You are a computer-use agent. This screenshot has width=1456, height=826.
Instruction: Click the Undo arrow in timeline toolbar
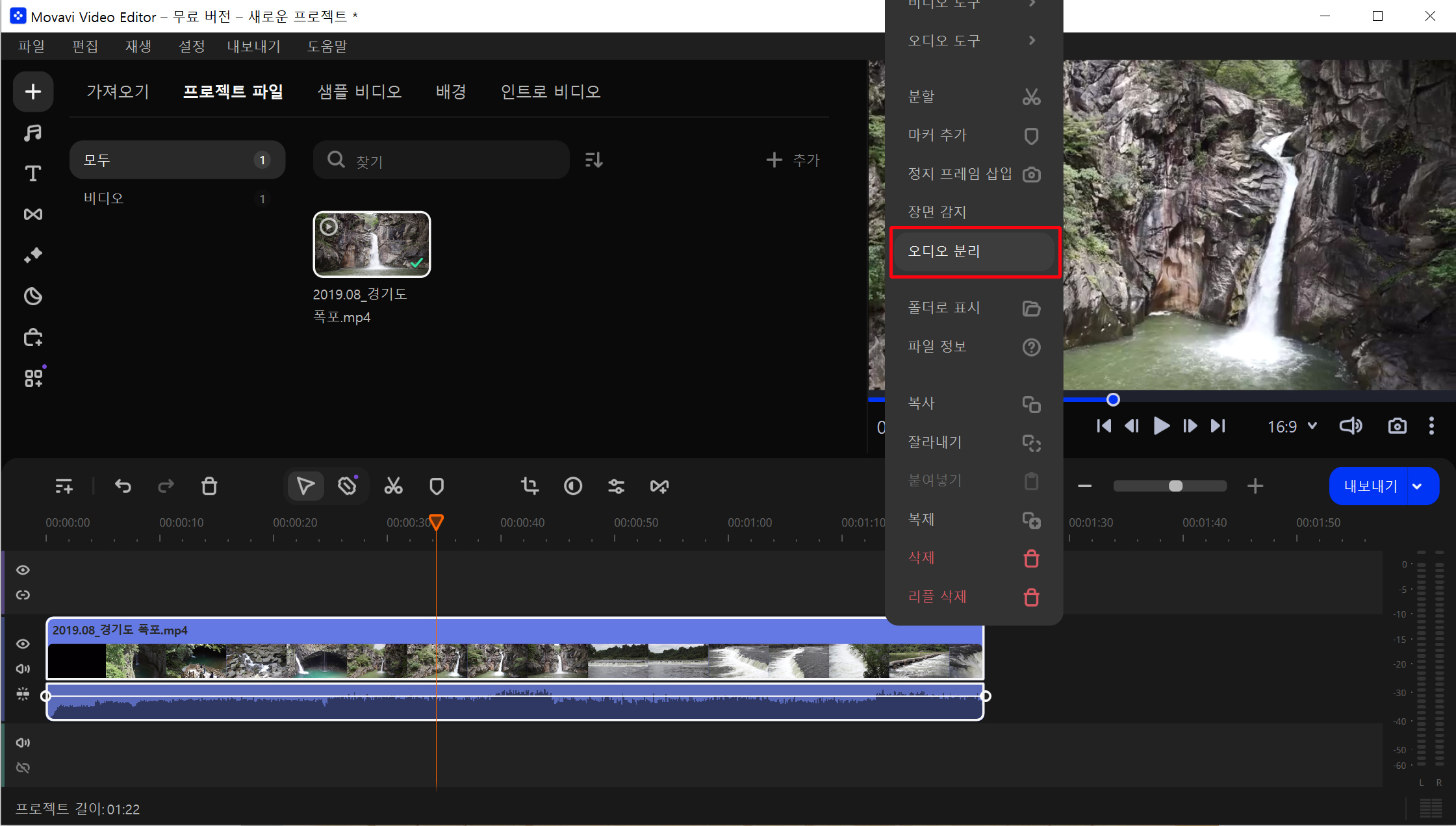[x=123, y=486]
